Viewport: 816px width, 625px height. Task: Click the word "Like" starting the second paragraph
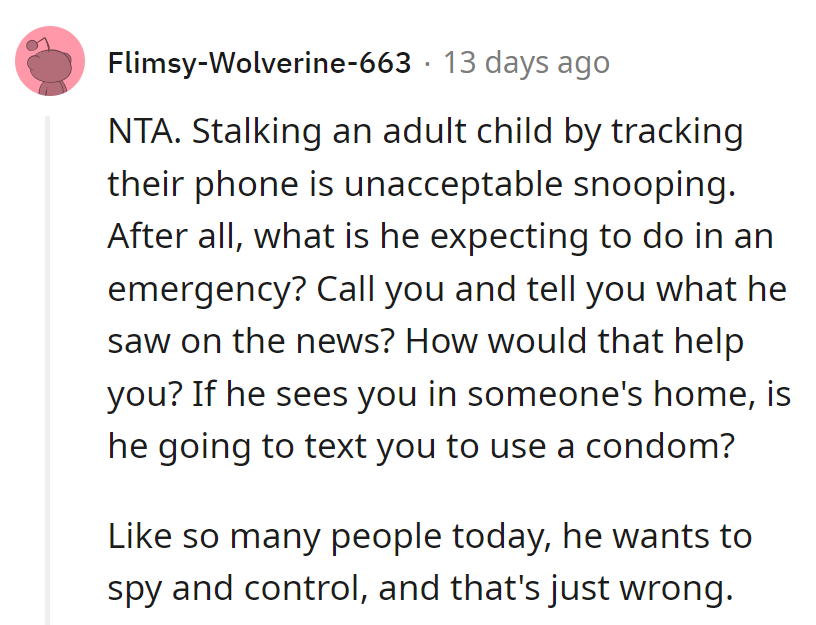139,536
